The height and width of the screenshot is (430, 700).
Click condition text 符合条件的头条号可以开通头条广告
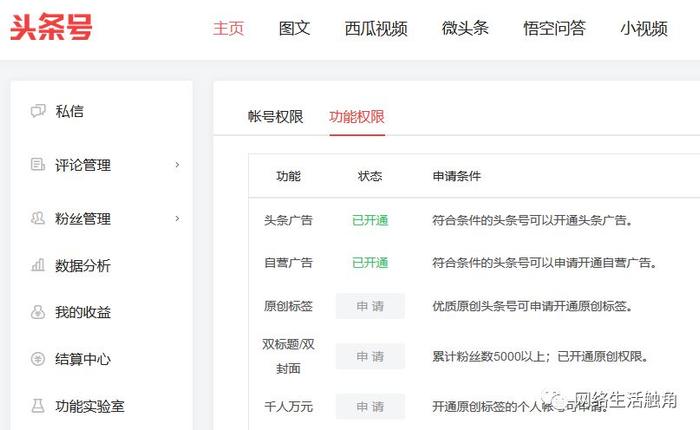click(x=532, y=220)
